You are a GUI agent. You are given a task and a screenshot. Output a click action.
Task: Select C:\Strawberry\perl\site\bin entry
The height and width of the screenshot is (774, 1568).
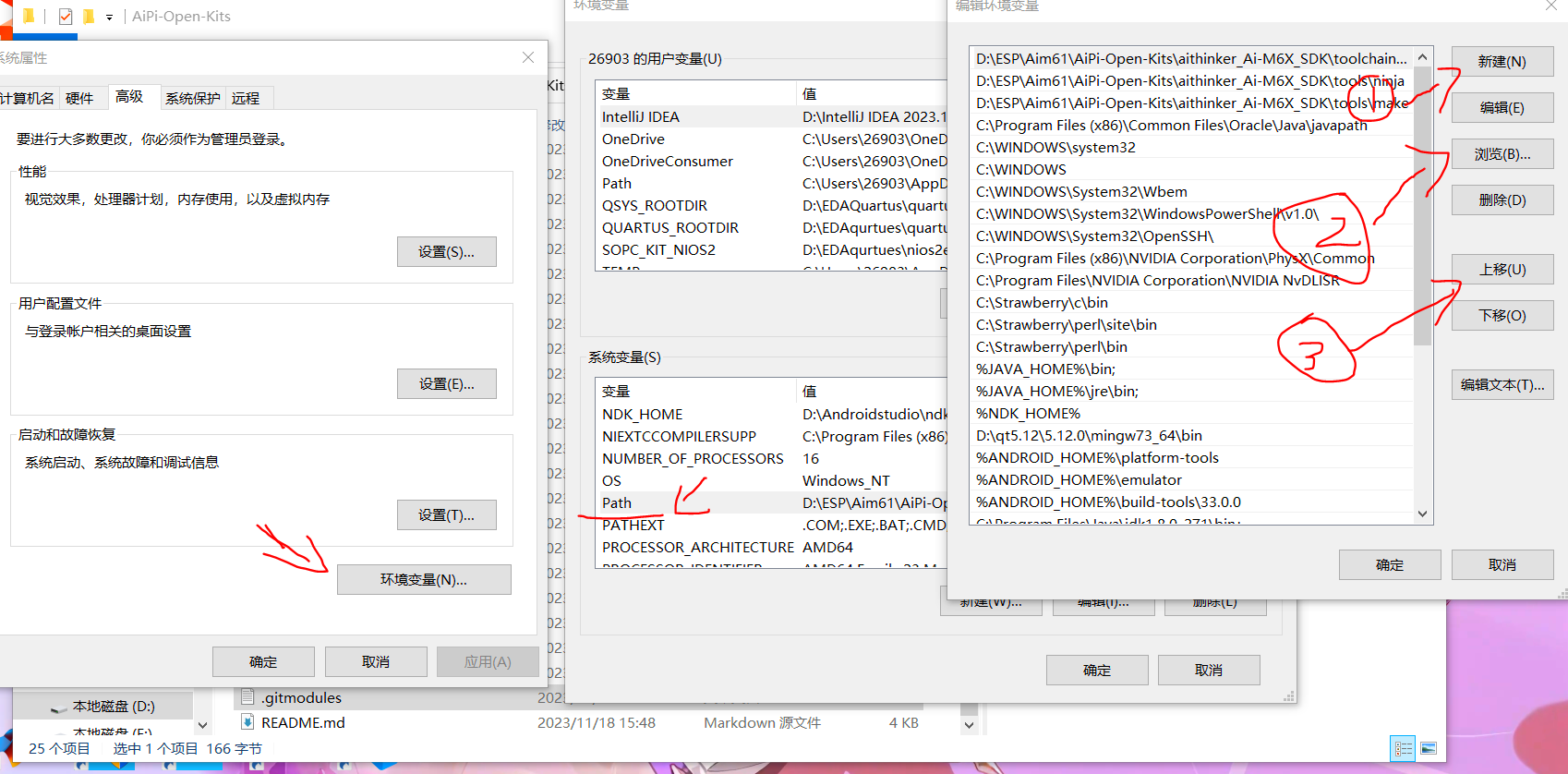(1191, 325)
